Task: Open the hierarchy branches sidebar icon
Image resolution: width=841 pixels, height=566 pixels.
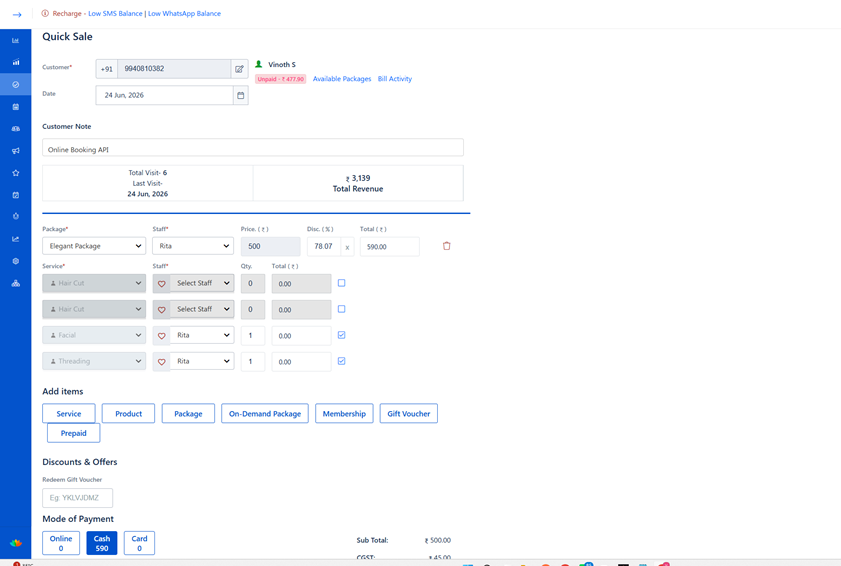Action: pos(16,283)
